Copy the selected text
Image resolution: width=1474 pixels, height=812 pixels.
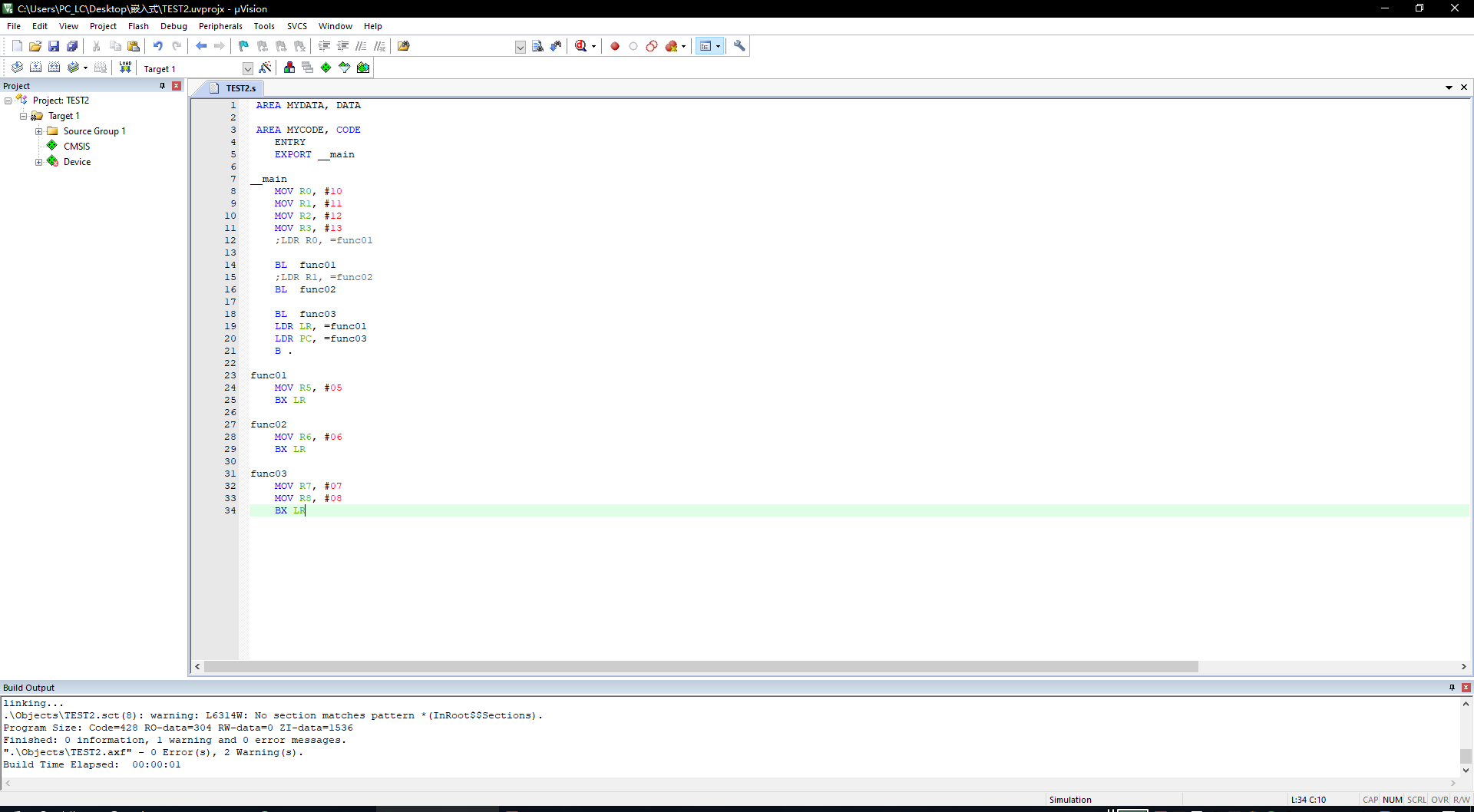pos(115,46)
